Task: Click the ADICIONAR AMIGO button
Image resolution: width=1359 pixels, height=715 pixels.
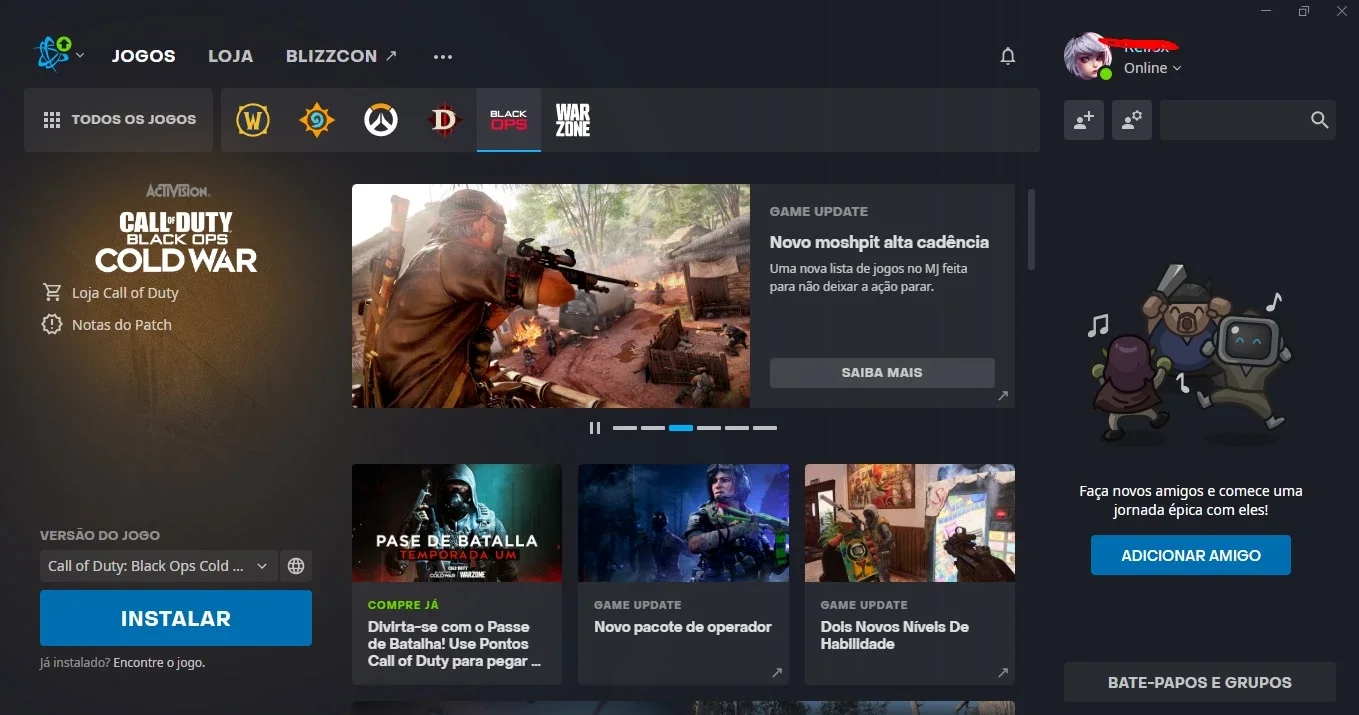Action: pyautogui.click(x=1191, y=555)
